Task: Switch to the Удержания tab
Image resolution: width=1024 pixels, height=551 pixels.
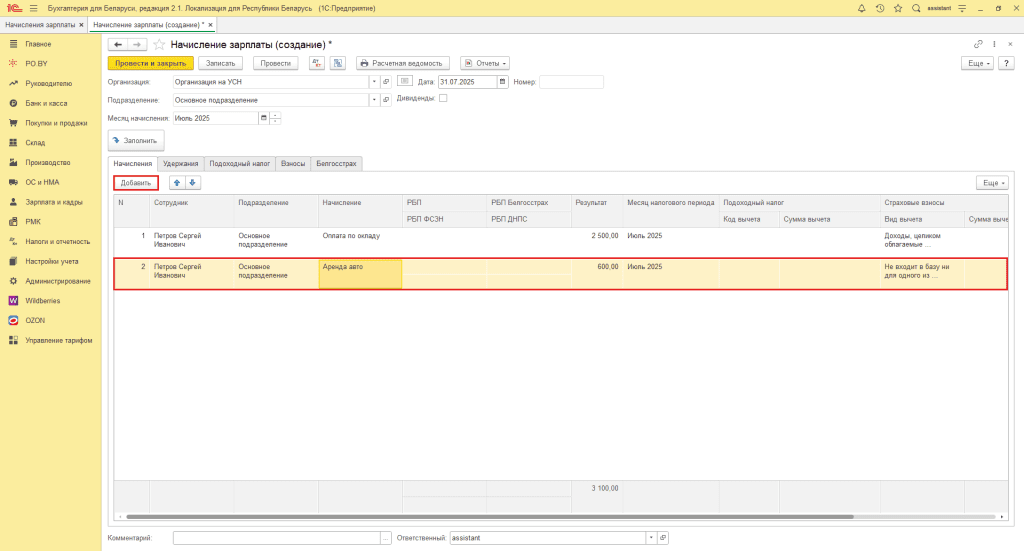Action: coord(180,163)
